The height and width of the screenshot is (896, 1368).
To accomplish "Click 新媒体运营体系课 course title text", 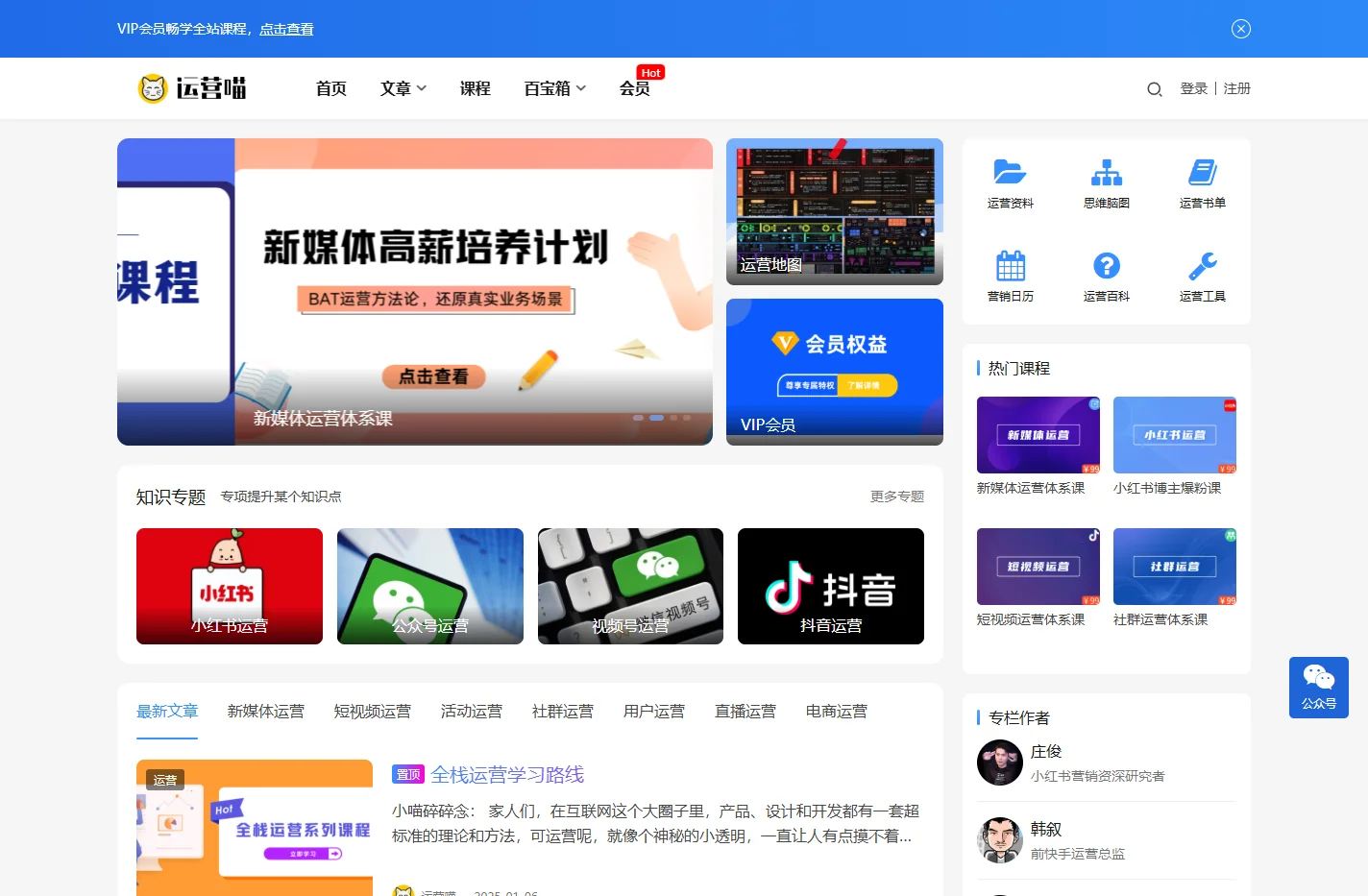I will click(1031, 488).
